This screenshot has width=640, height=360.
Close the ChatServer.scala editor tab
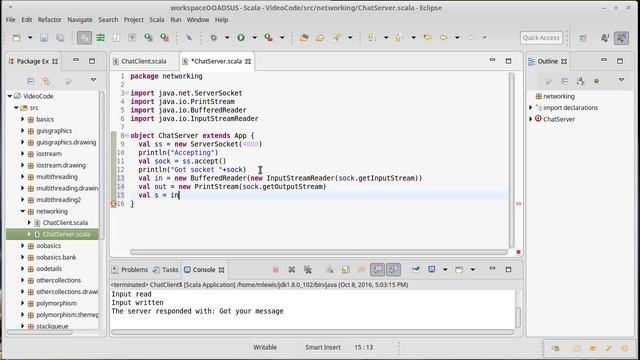(248, 62)
